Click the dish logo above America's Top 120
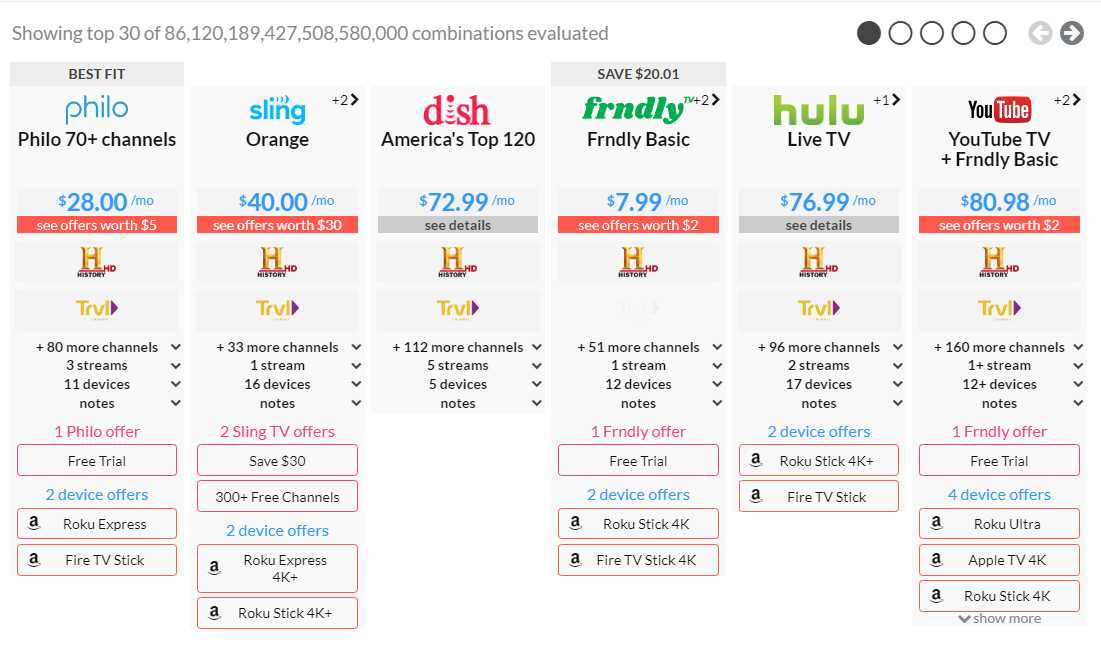 (457, 110)
